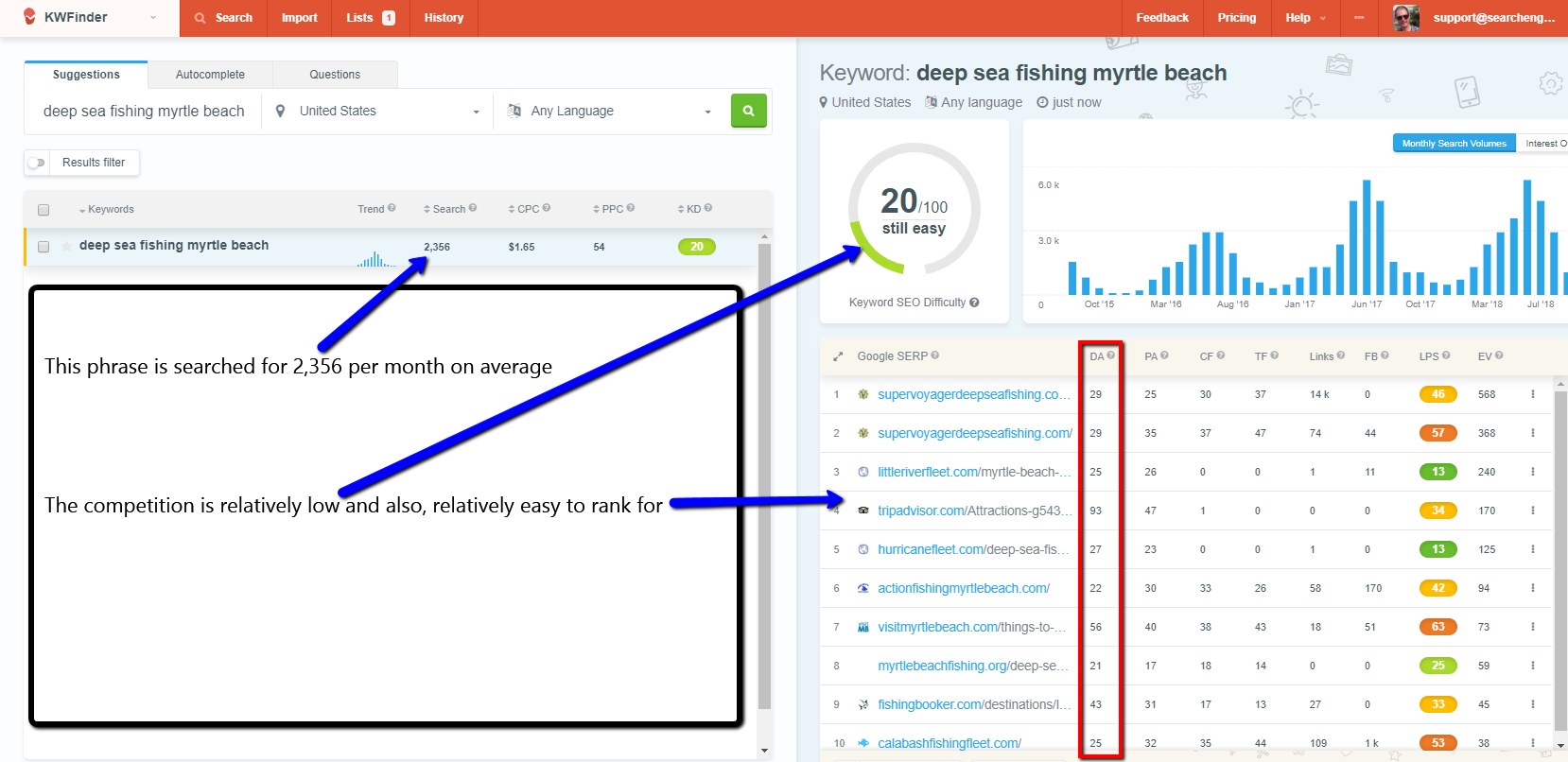Click the FB column help icon
The width and height of the screenshot is (1568, 762).
tap(1385, 355)
